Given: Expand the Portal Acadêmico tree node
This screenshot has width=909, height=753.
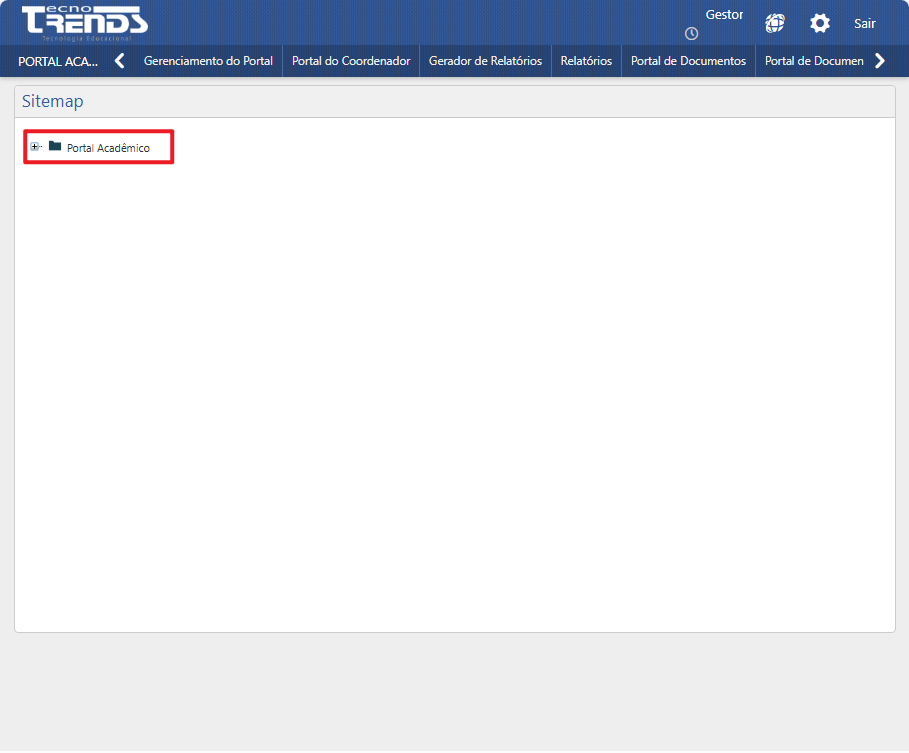Looking at the screenshot, I should tap(35, 146).
